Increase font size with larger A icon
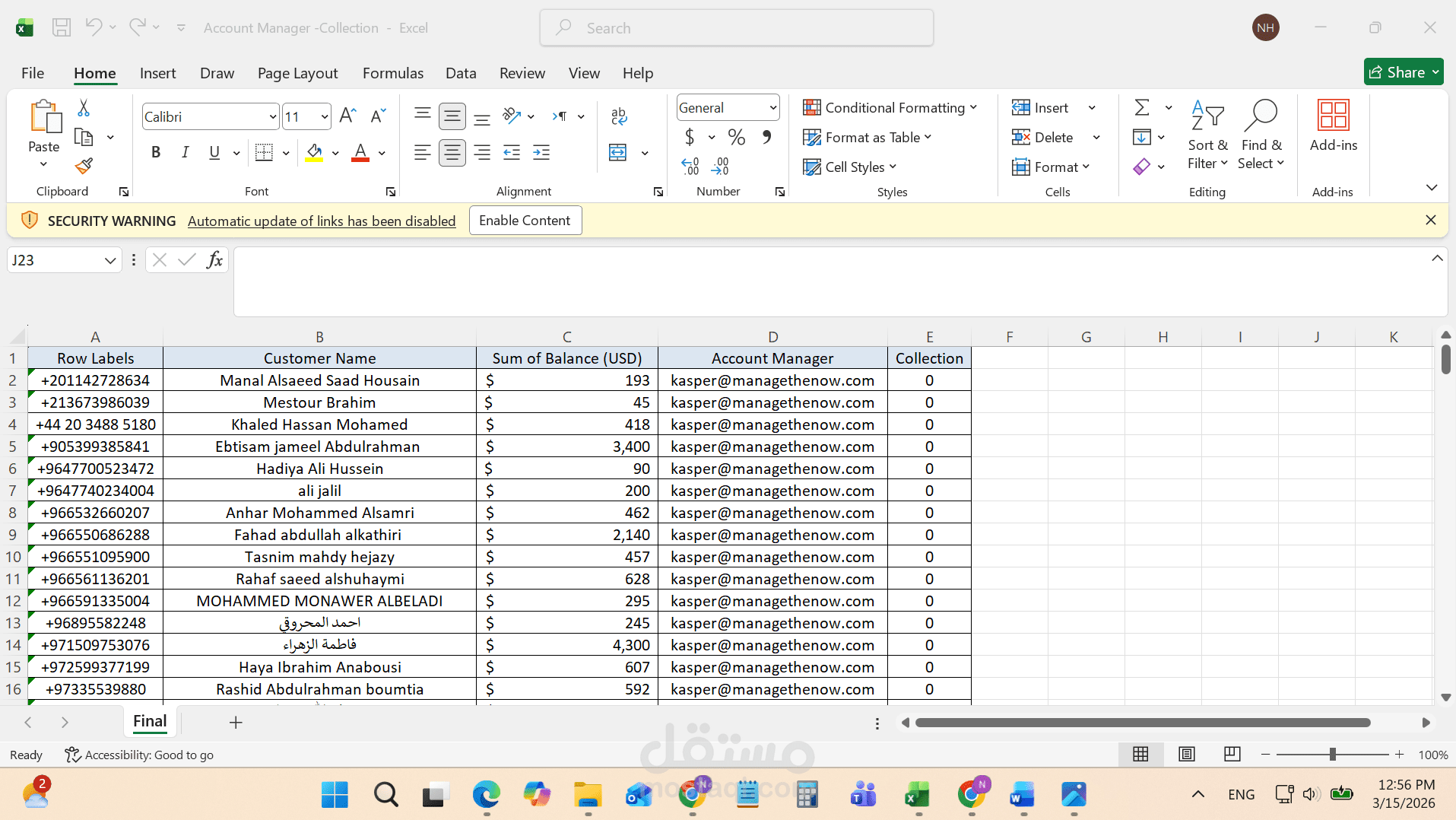The height and width of the screenshot is (820, 1456). tap(347, 116)
